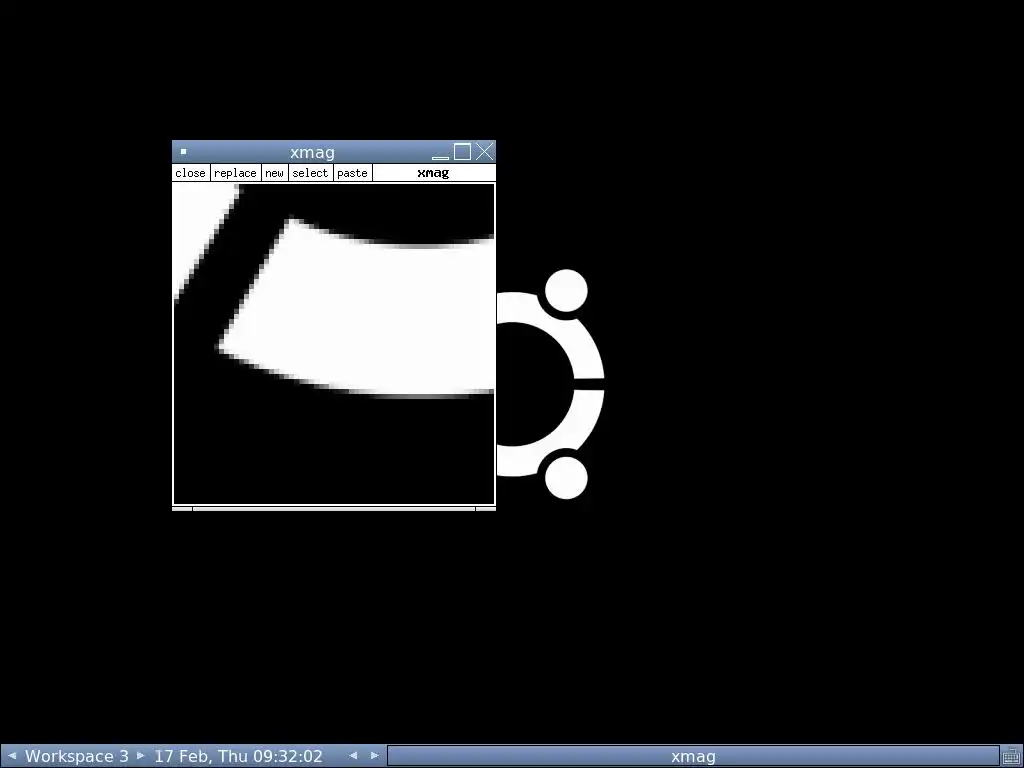Open the keyboard tray icon

(1011, 756)
